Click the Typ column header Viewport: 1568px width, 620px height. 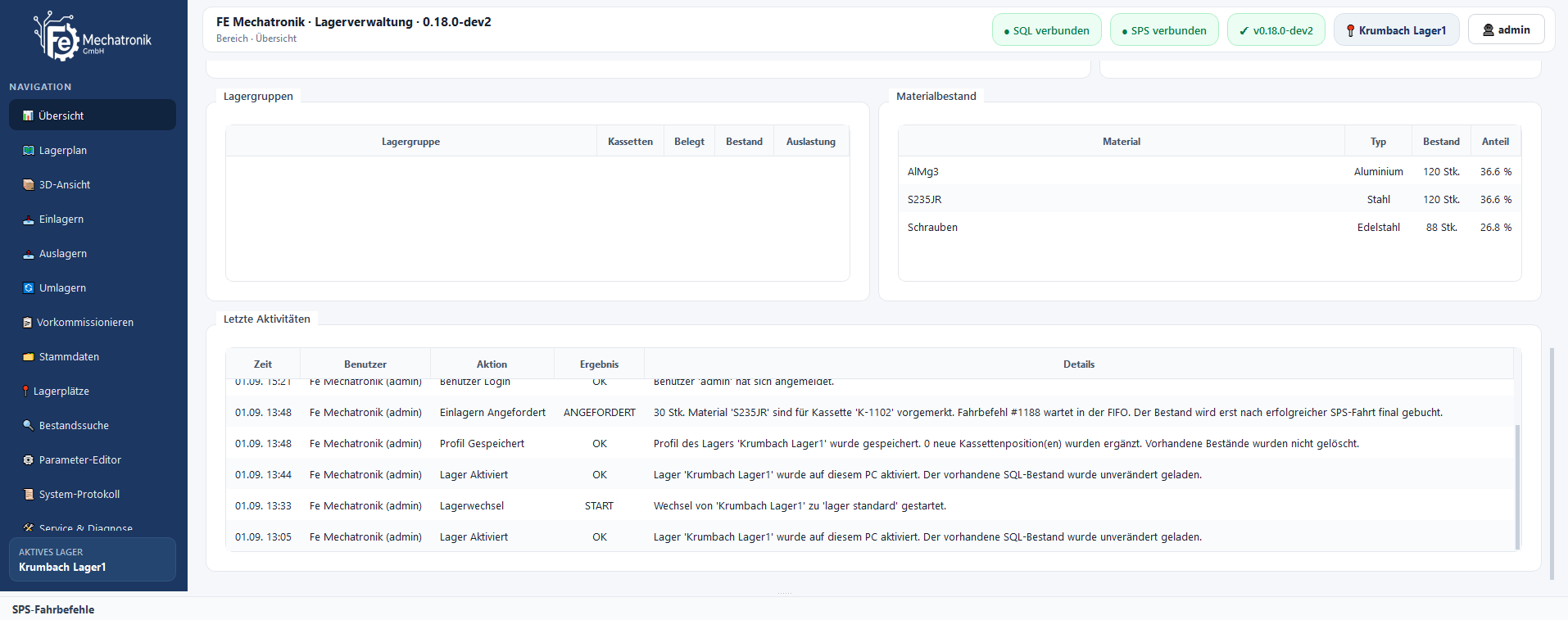(1379, 142)
